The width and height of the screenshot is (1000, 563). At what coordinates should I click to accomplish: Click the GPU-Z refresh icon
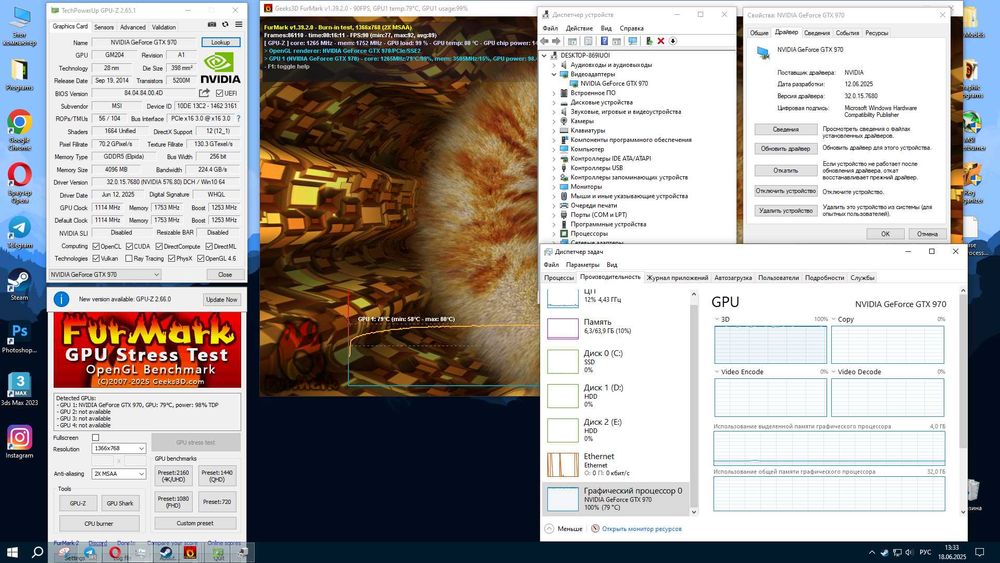point(224,24)
